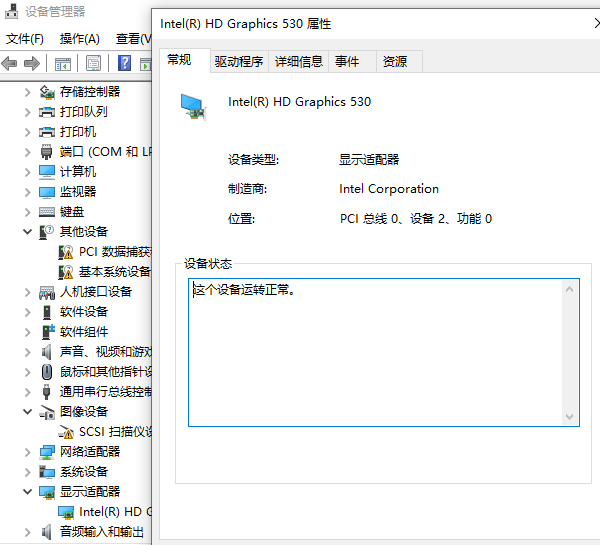Expand the 人机接口设备 tree node

pos(28,292)
